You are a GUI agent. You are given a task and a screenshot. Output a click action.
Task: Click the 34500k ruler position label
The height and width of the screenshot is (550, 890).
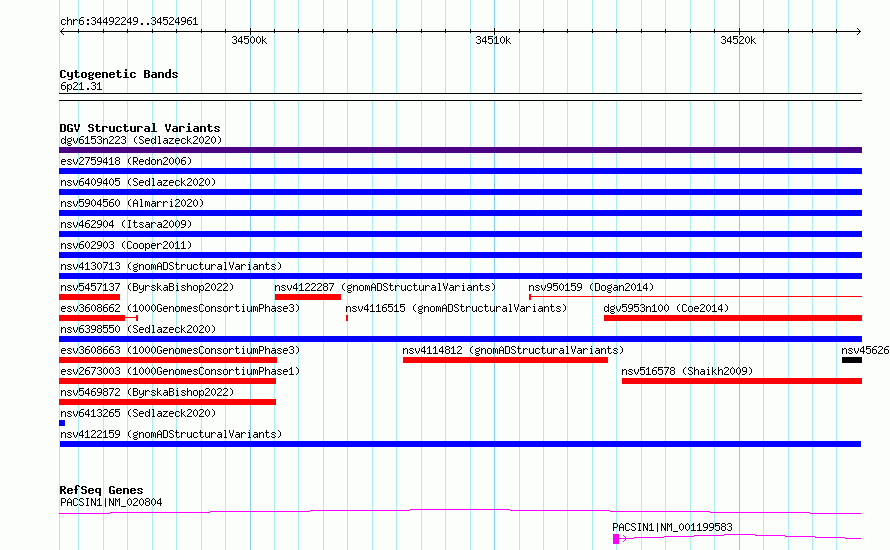249,40
